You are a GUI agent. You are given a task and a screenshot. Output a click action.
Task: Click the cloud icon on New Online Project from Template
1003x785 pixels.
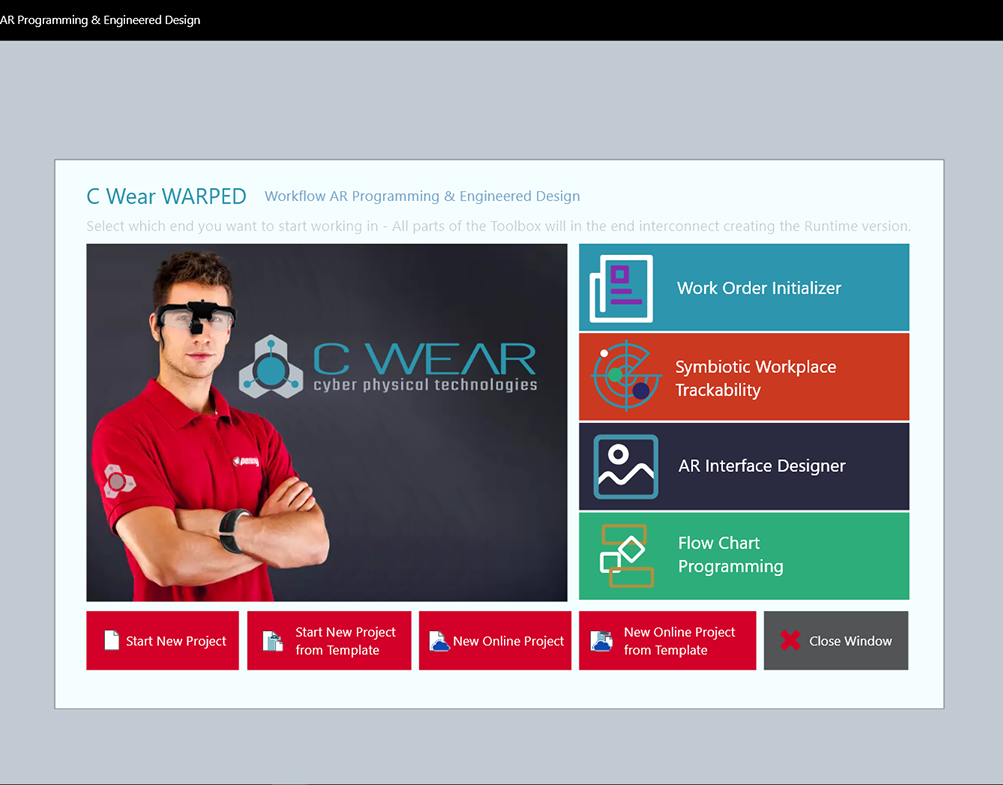coord(601,640)
